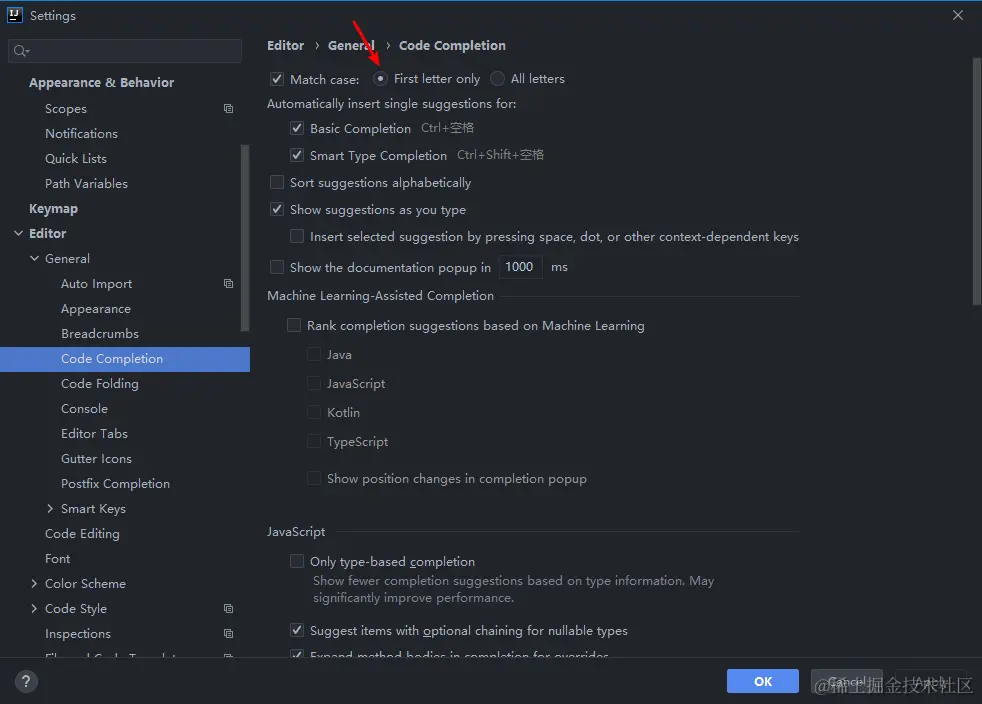Open Editor Tabs settings page
The width and height of the screenshot is (982, 704).
pos(94,433)
